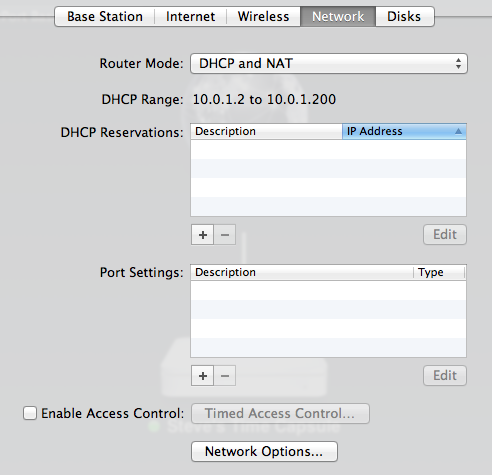
Task: Open the Disks tab
Action: point(404,16)
